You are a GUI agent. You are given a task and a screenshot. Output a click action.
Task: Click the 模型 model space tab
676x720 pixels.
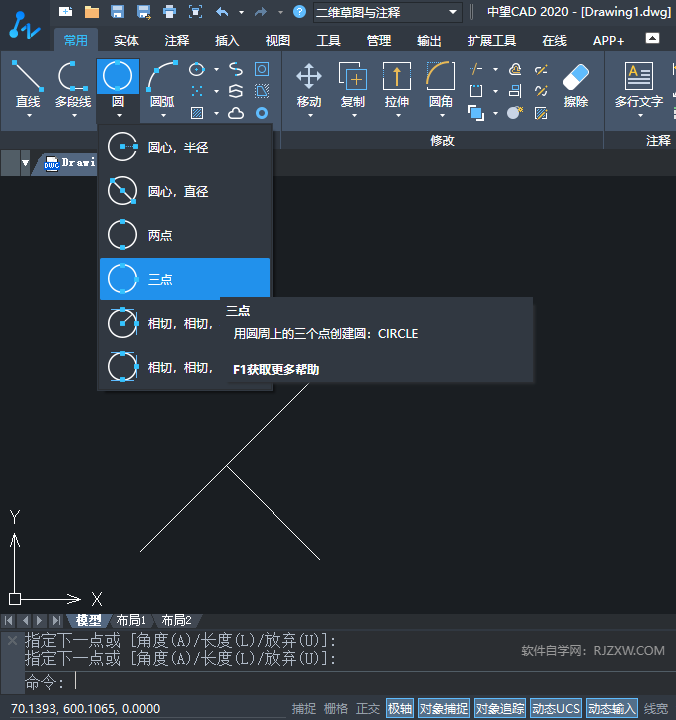pyautogui.click(x=89, y=620)
